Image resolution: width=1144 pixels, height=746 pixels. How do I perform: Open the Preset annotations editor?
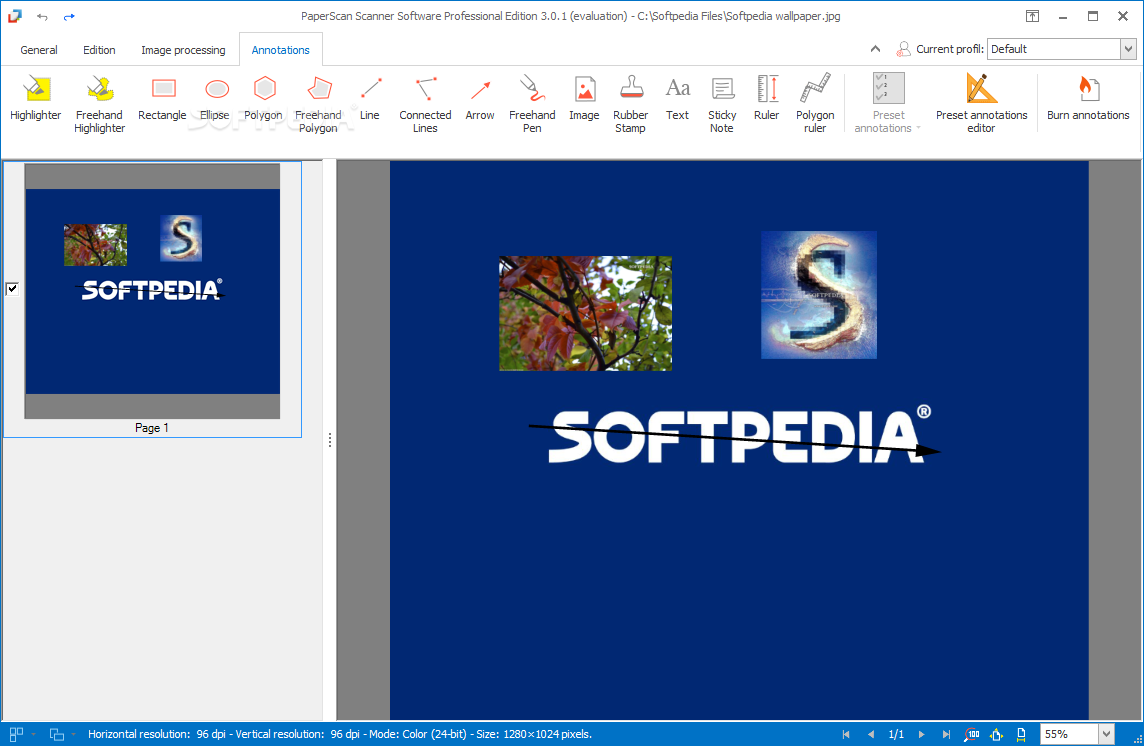point(981,104)
